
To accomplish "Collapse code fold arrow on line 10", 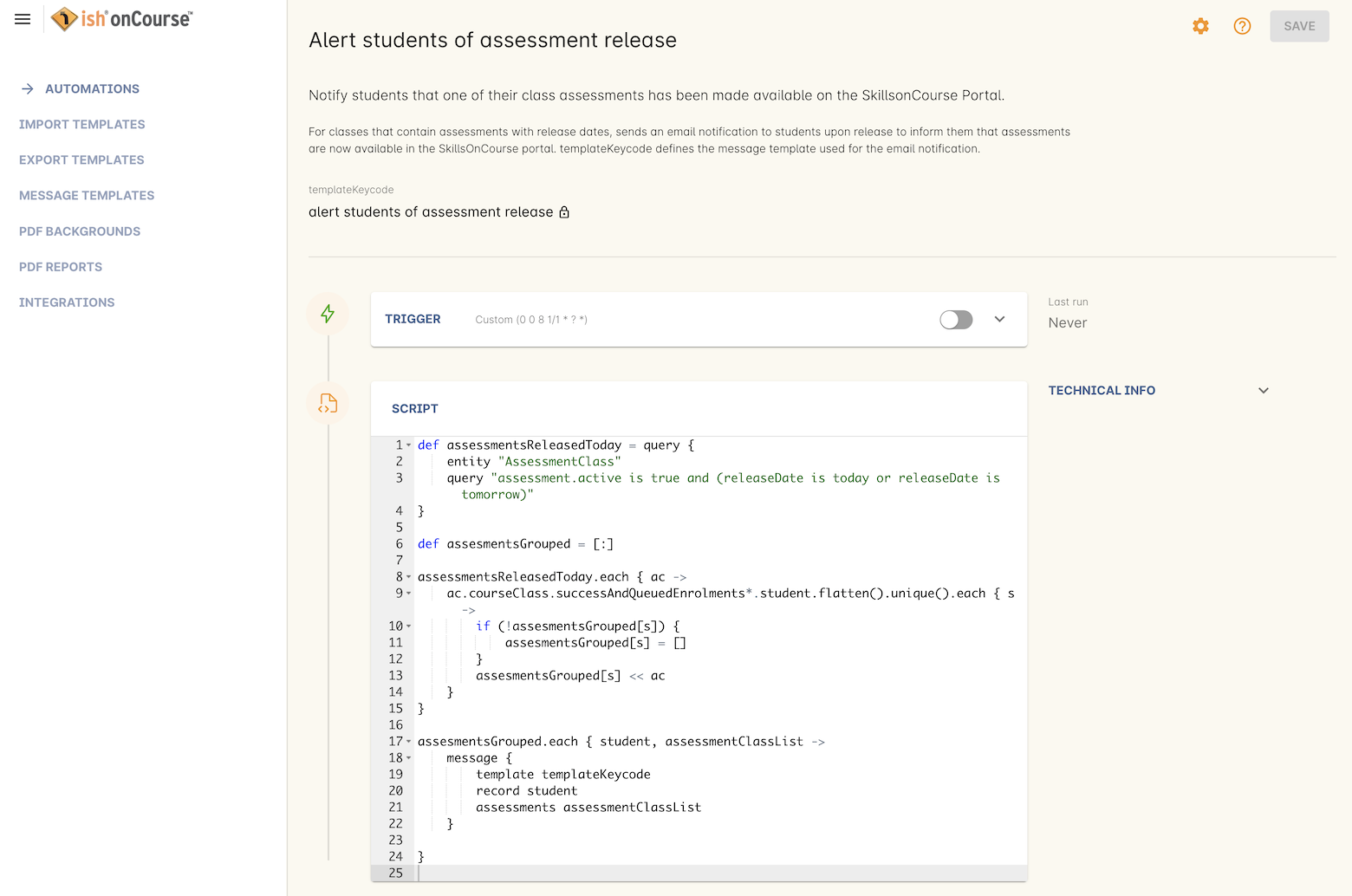I will pyautogui.click(x=409, y=627).
